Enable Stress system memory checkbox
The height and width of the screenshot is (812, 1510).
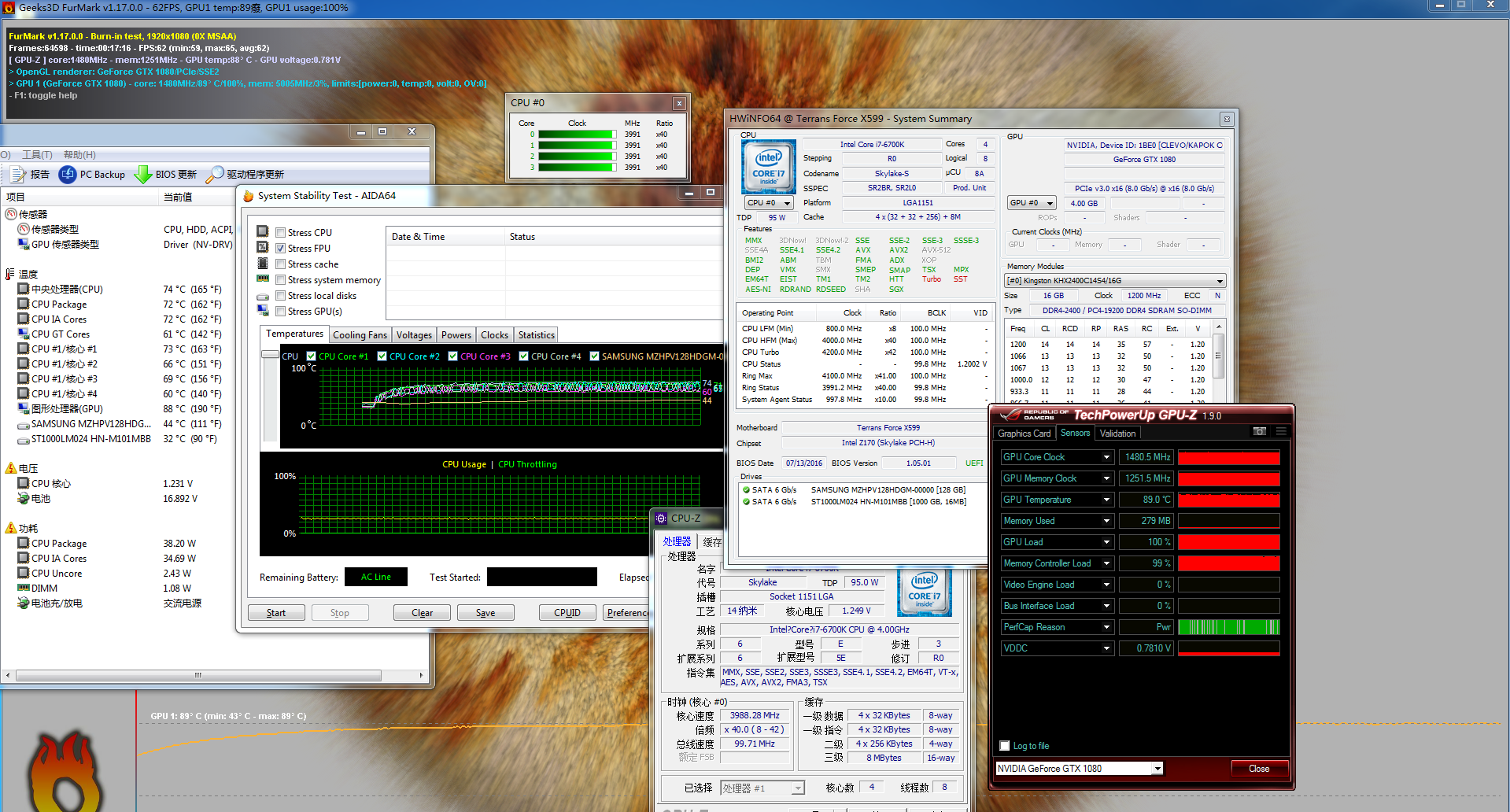(280, 279)
